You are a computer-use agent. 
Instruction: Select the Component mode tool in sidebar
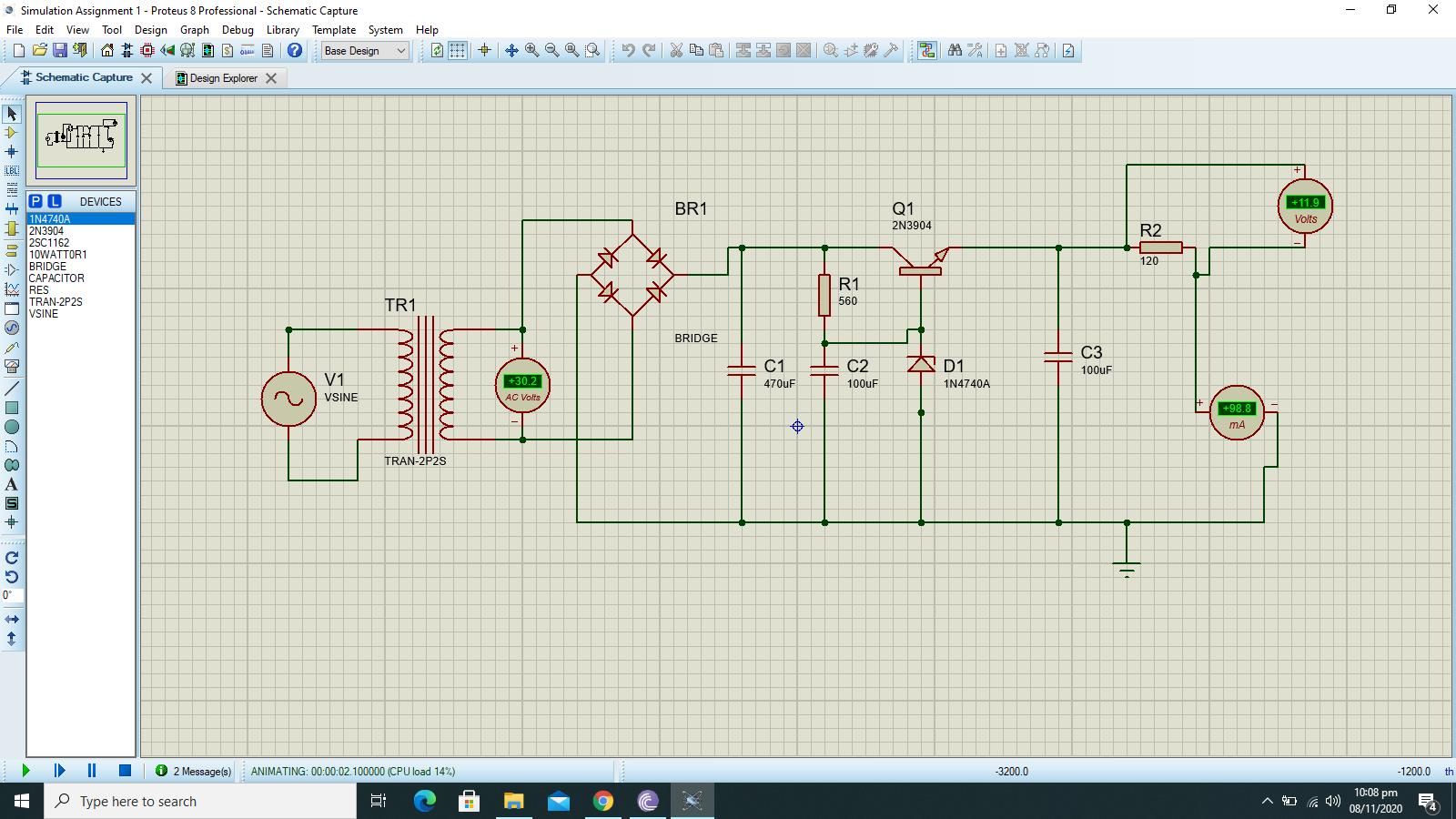click(x=12, y=133)
